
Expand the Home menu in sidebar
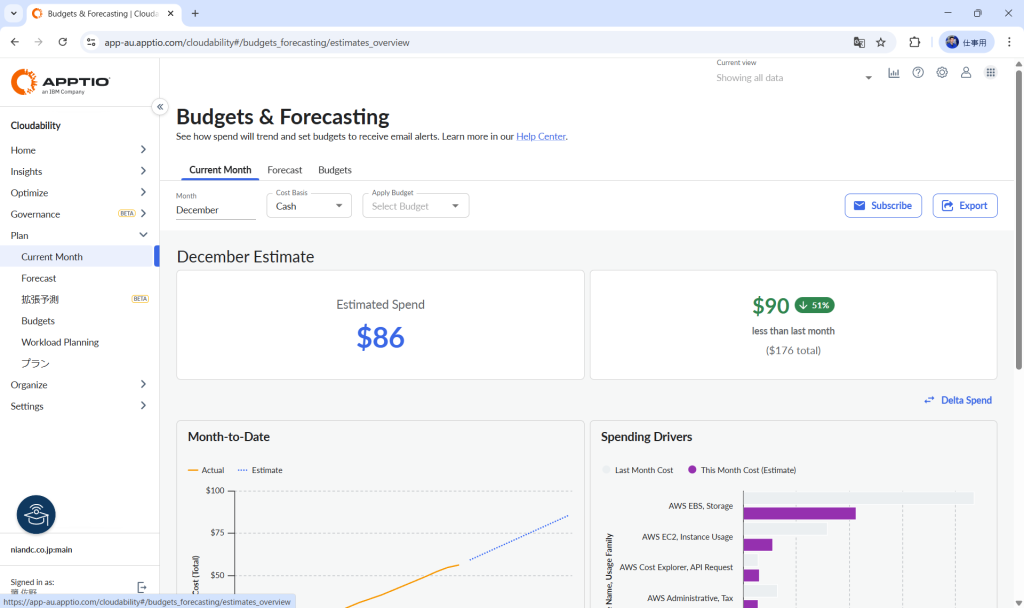pos(79,150)
